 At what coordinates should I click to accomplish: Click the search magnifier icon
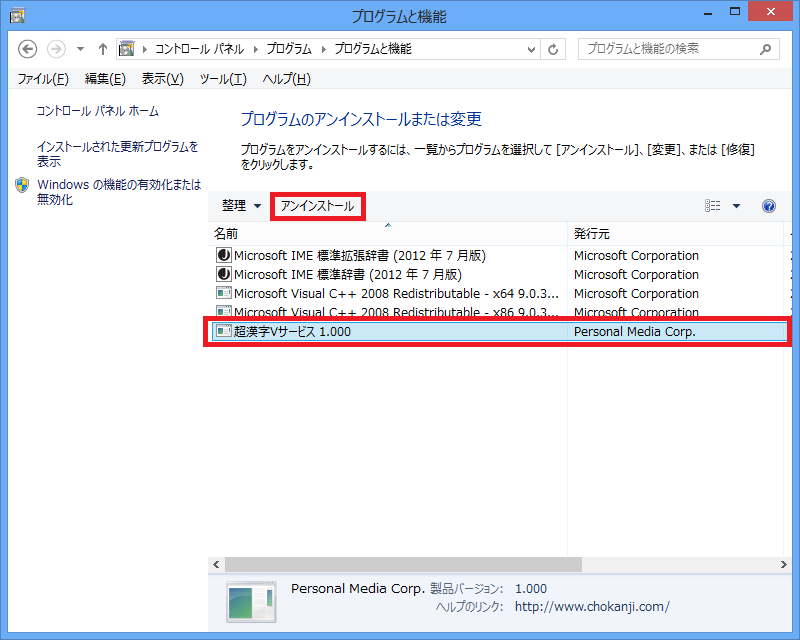pyautogui.click(x=765, y=49)
